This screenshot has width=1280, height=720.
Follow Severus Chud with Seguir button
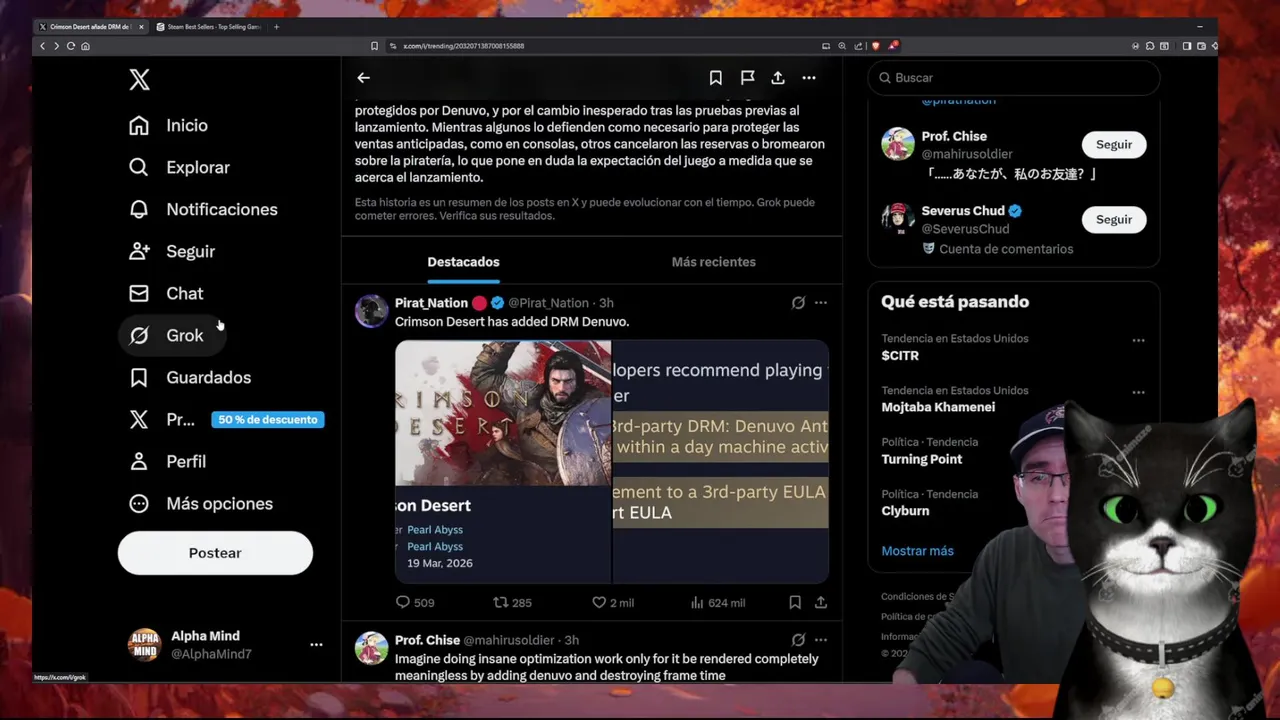coord(1114,219)
